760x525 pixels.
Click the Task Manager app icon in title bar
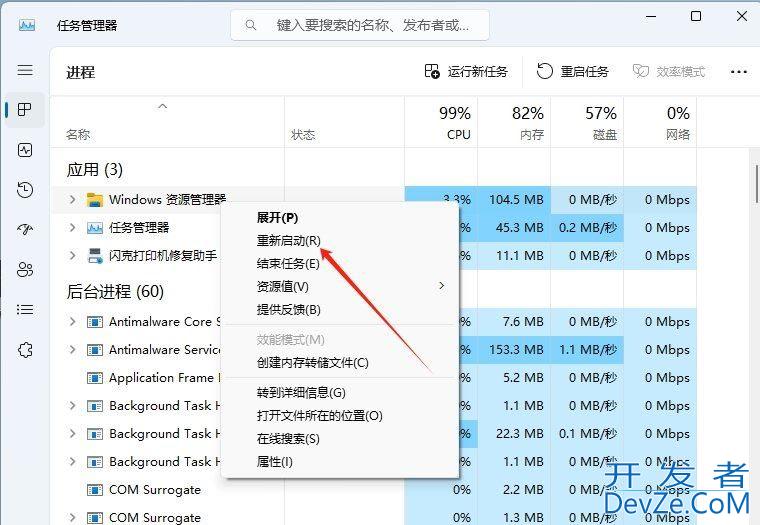27,25
